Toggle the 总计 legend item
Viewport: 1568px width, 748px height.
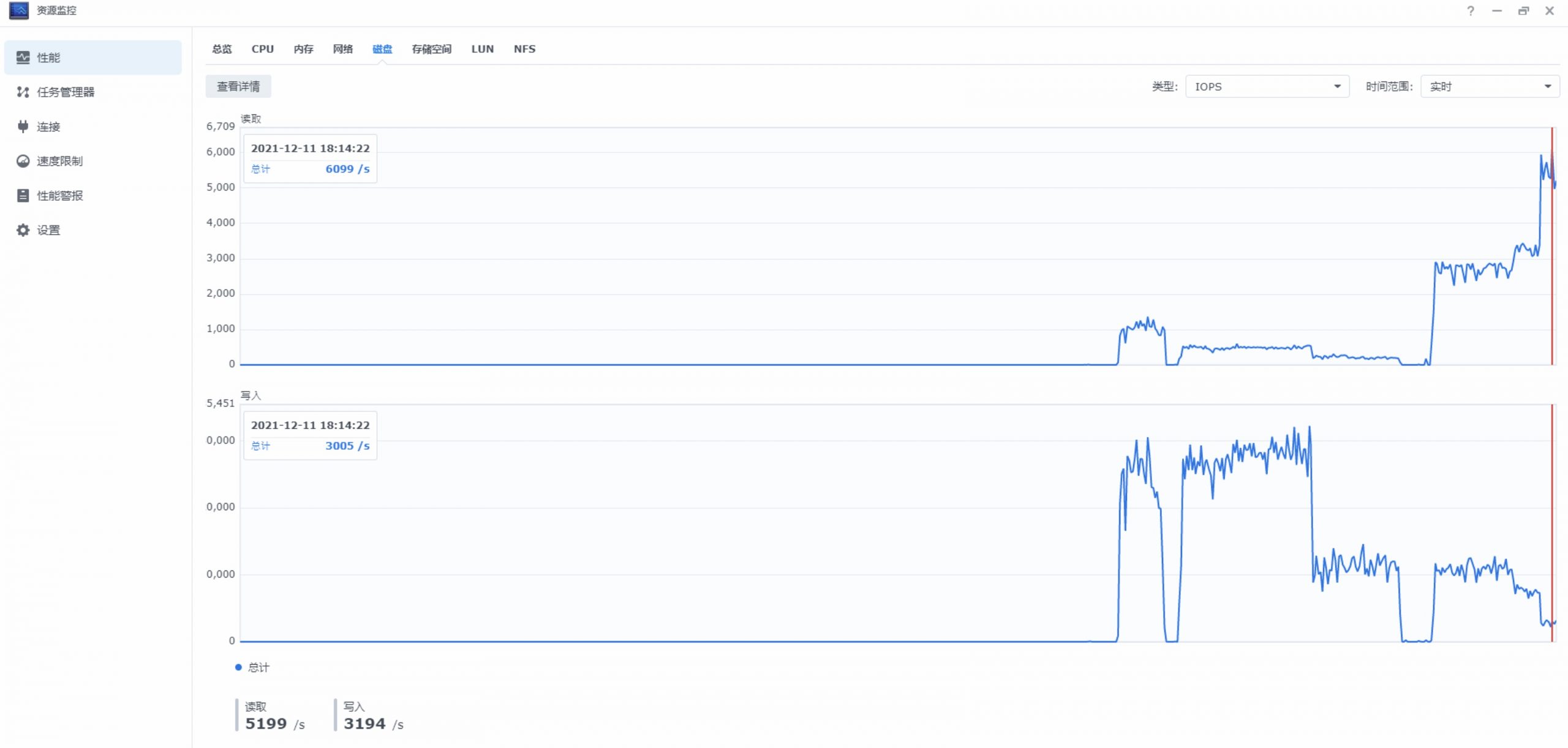point(253,667)
